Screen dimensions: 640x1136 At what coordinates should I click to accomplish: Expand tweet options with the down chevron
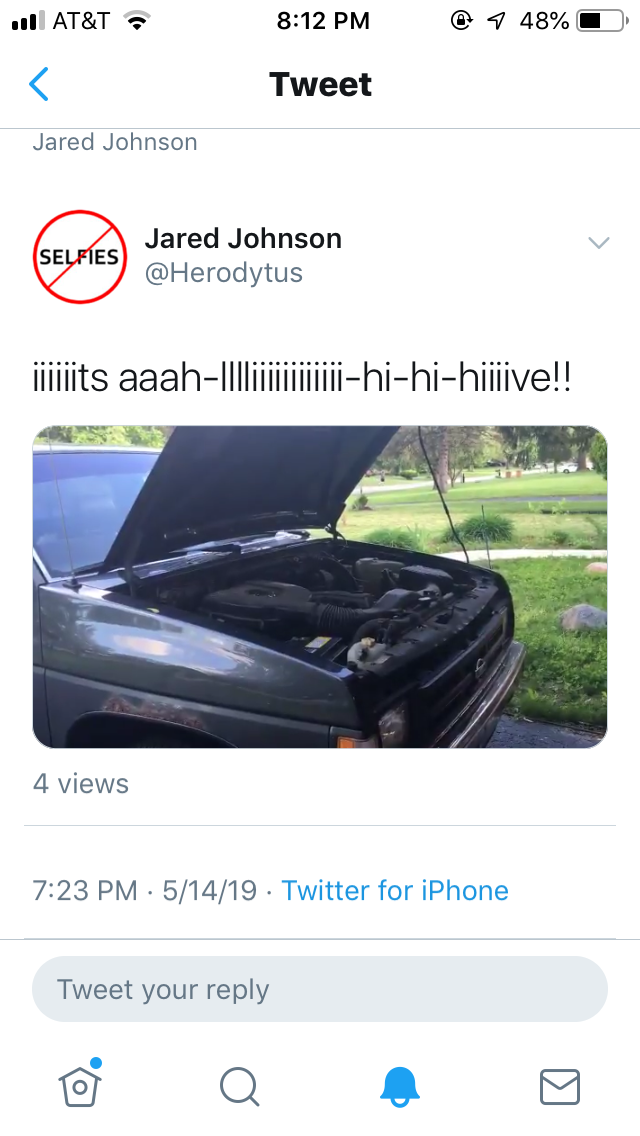point(599,243)
